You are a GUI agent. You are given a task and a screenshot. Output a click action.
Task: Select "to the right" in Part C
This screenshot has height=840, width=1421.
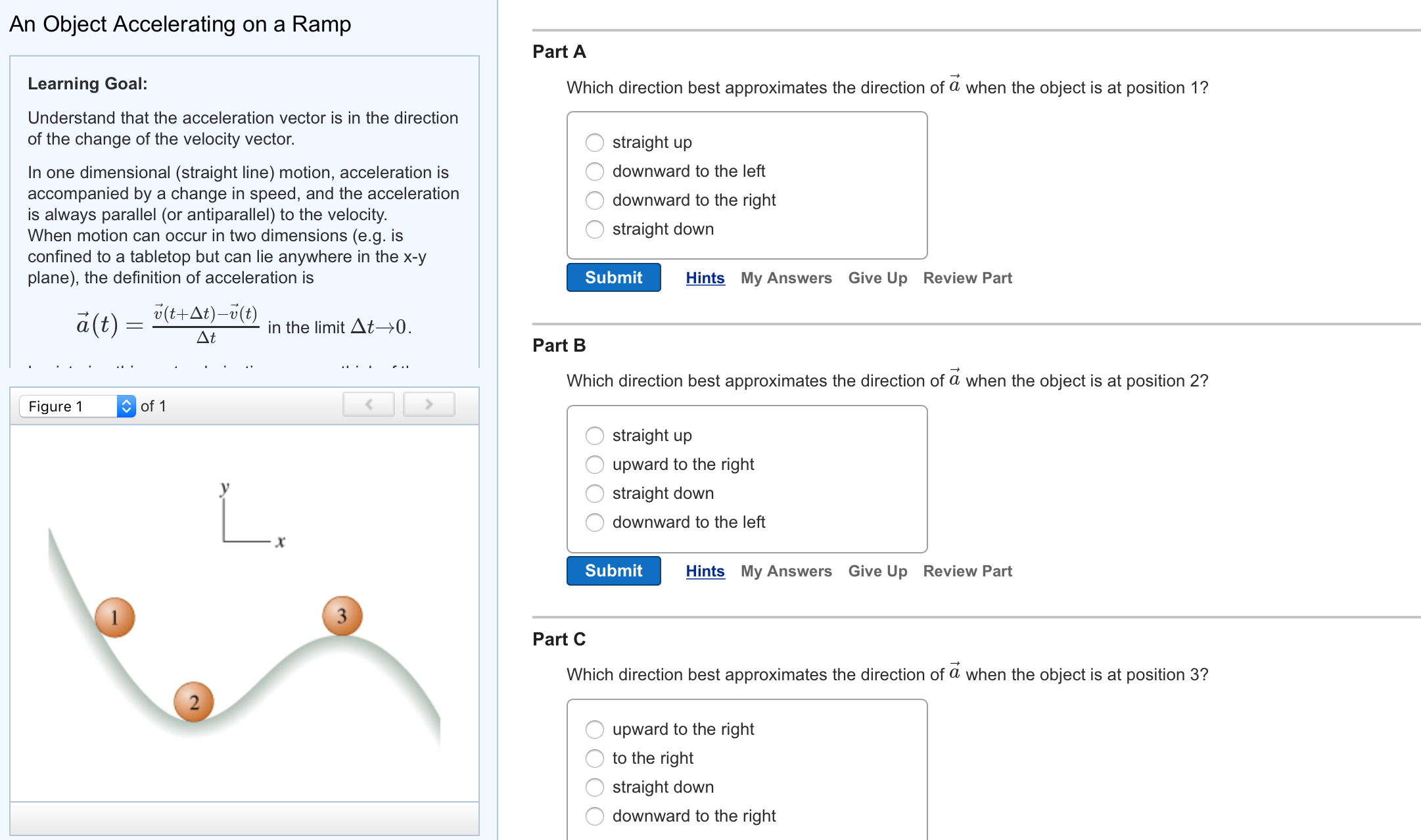pyautogui.click(x=594, y=758)
